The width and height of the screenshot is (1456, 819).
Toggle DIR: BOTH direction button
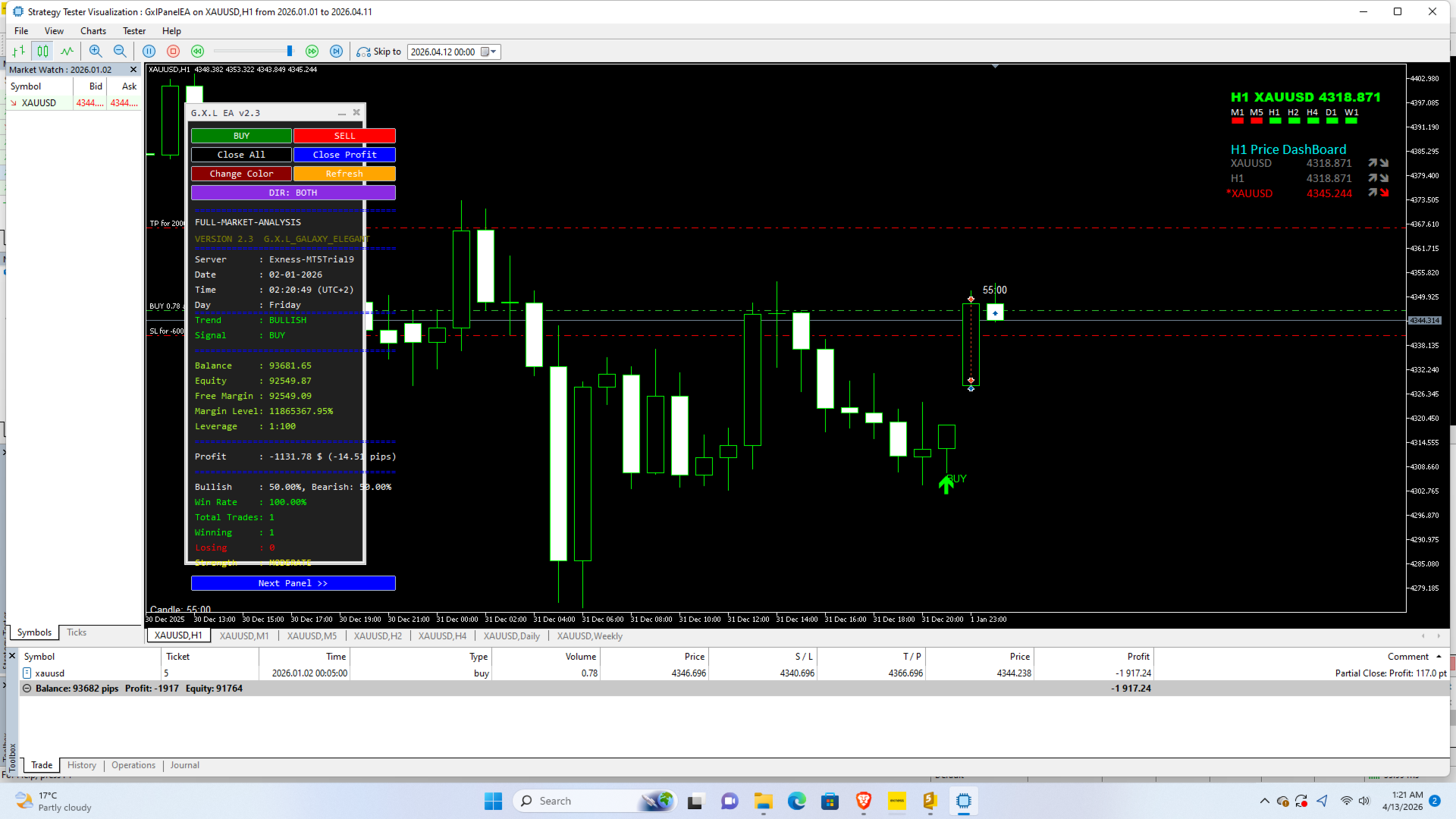pos(293,193)
